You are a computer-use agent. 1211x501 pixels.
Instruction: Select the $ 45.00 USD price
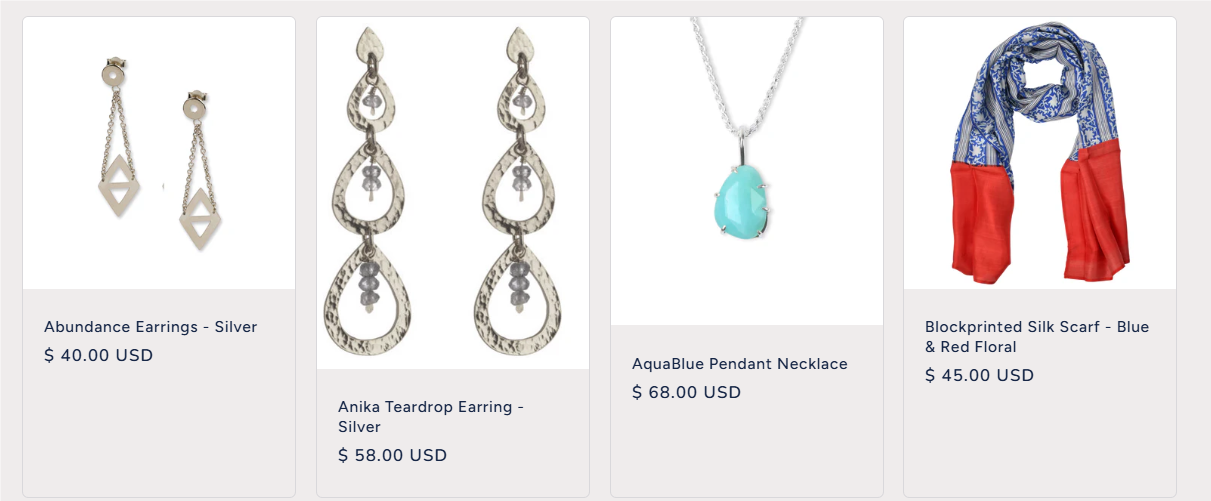click(x=980, y=375)
